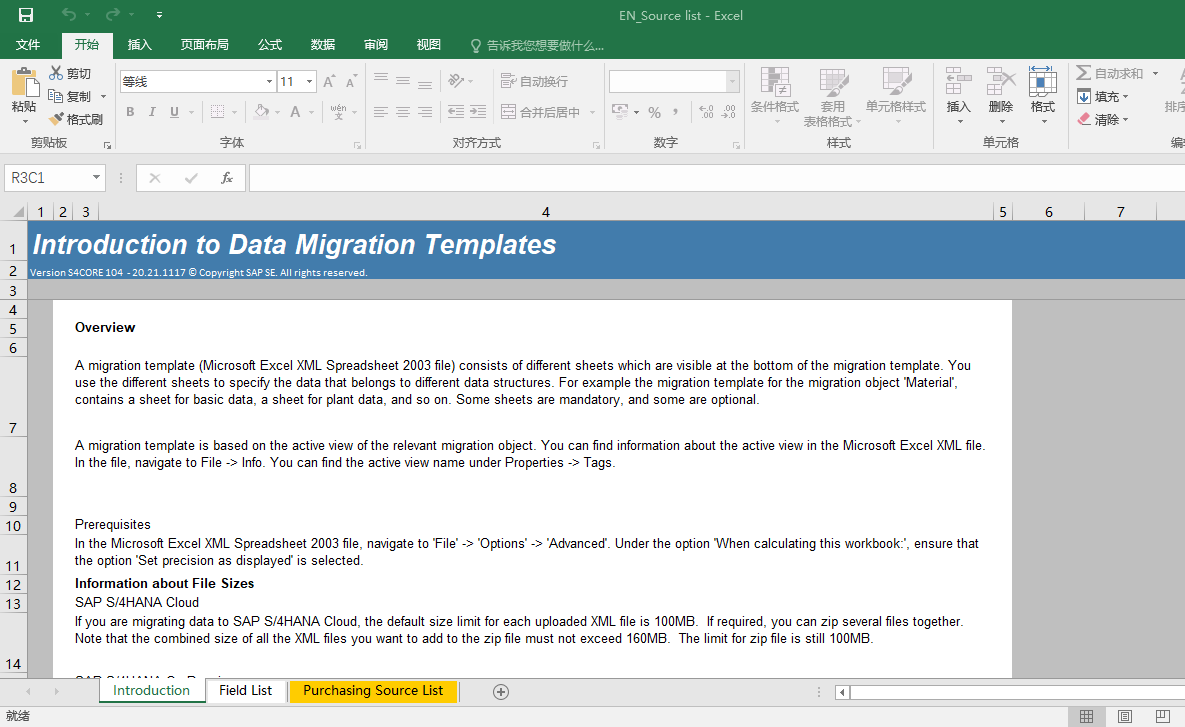This screenshot has height=727, width=1185.
Task: Open the 文件 menu
Action: coord(28,45)
